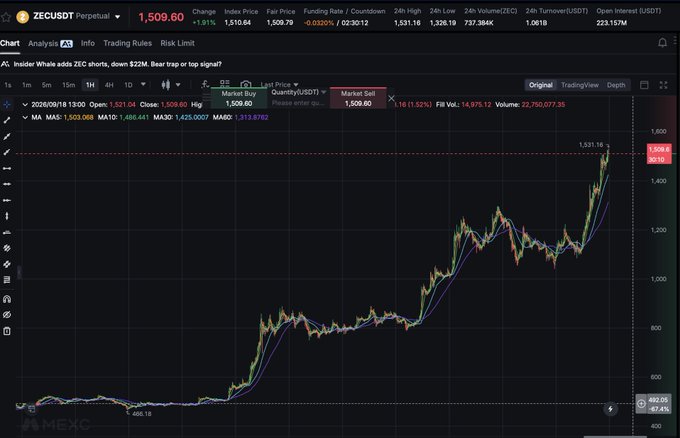Select the price line drawing tool

[7, 232]
